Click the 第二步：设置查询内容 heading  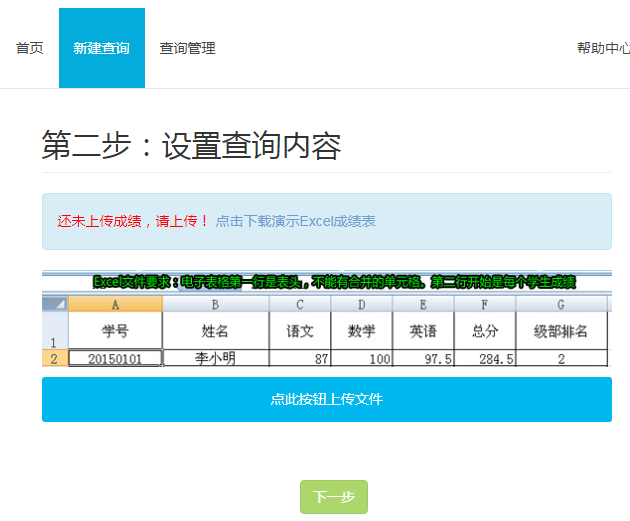tap(192, 146)
